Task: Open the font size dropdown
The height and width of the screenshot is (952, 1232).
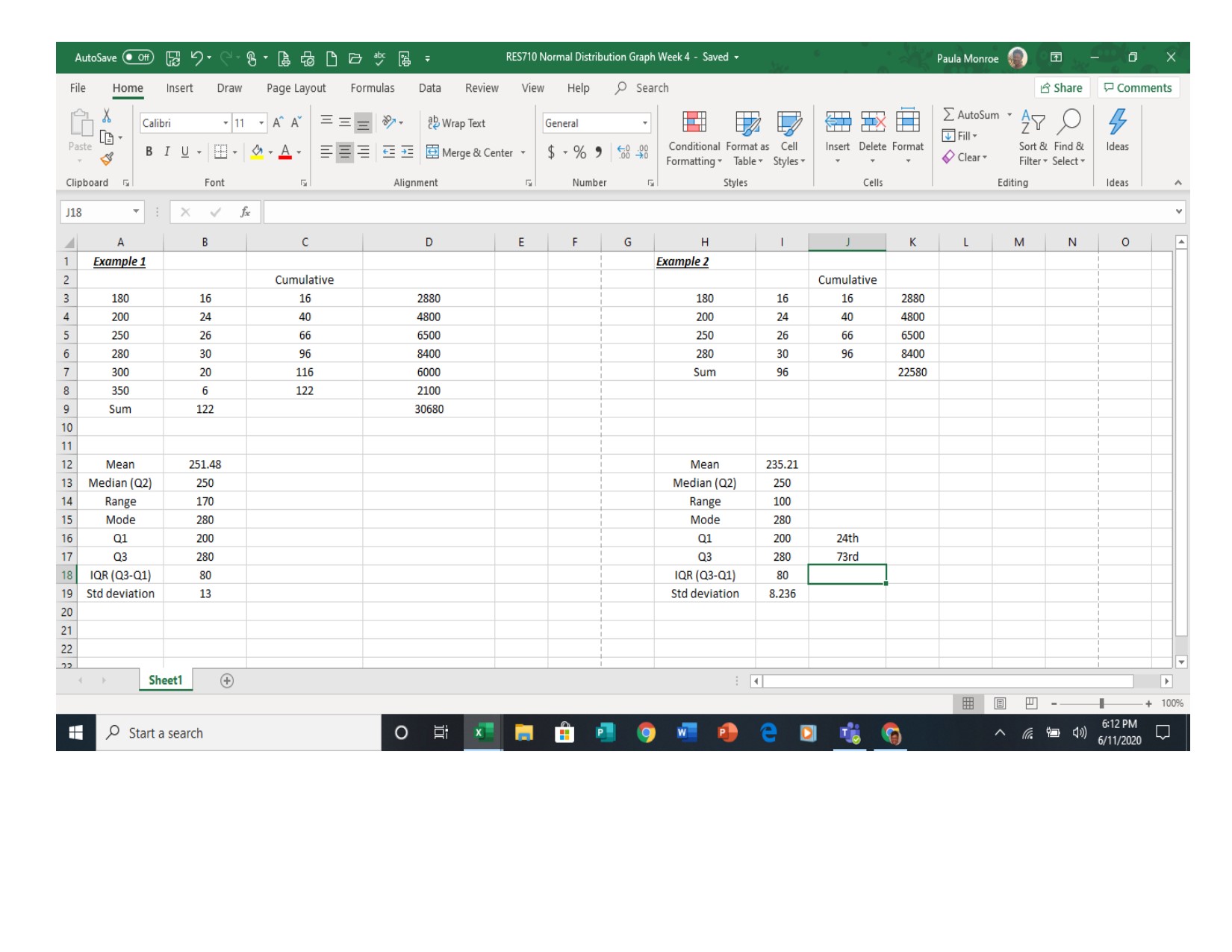Action: (x=261, y=122)
